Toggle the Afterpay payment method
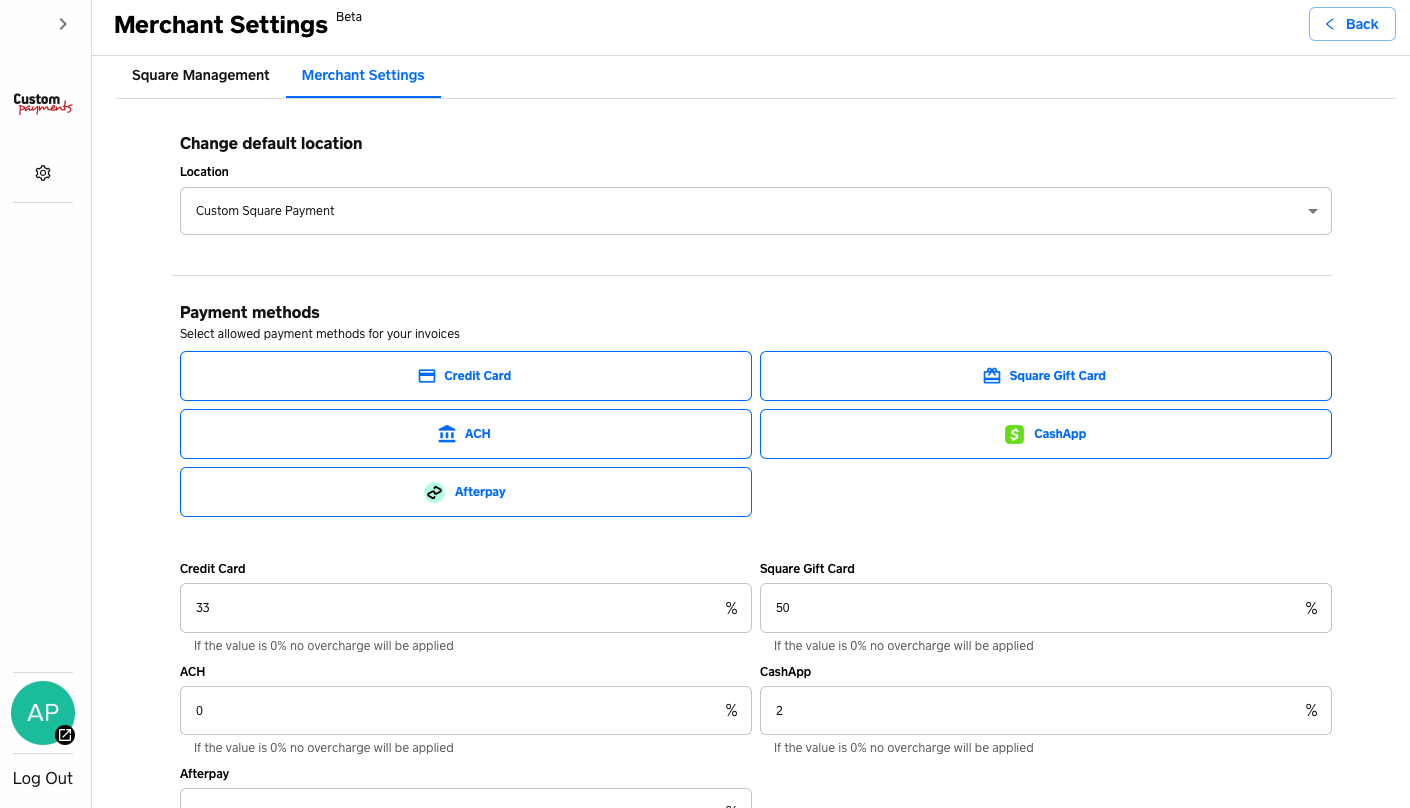This screenshot has height=808, width=1410. (465, 492)
